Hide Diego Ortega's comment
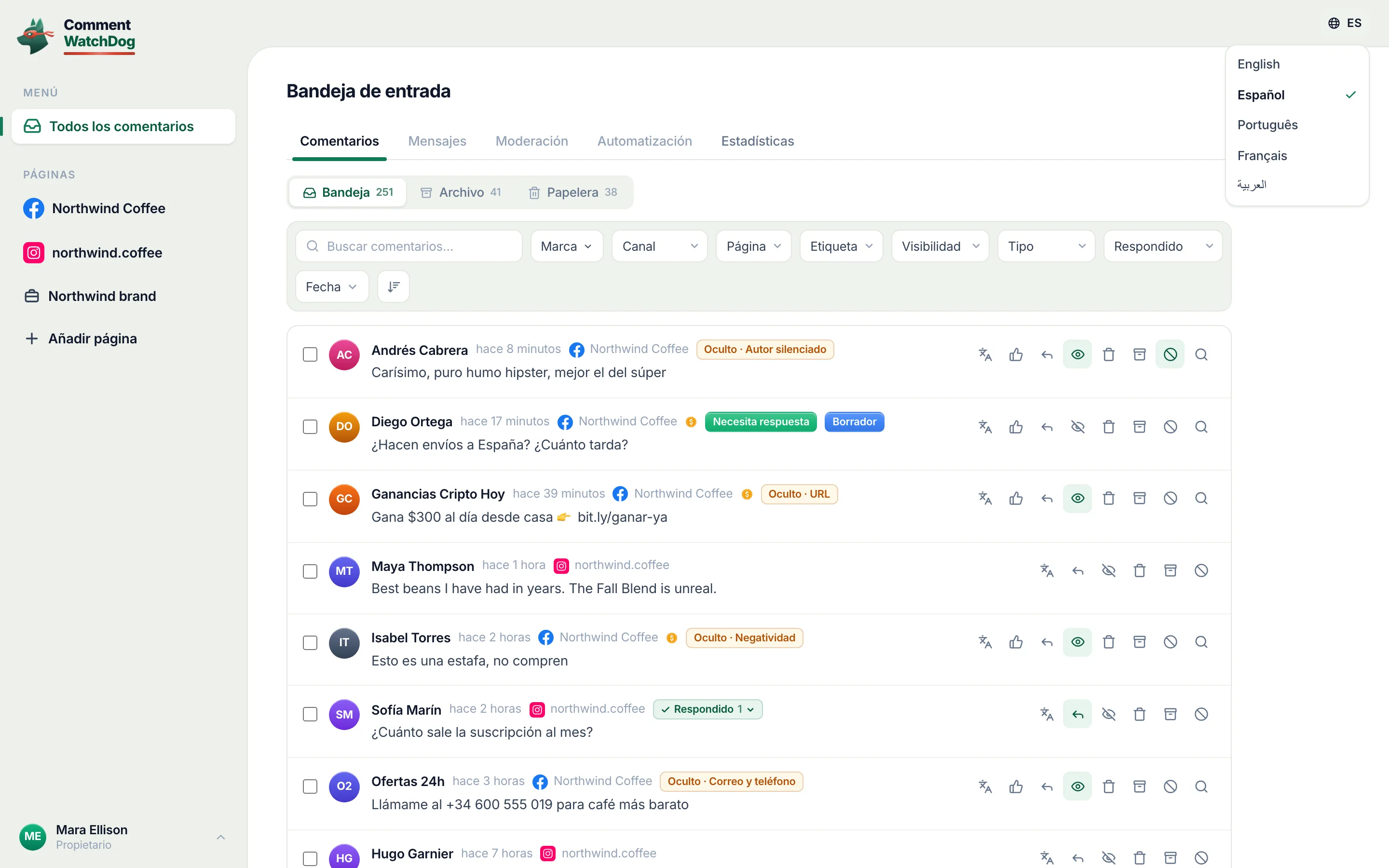 pyautogui.click(x=1078, y=427)
